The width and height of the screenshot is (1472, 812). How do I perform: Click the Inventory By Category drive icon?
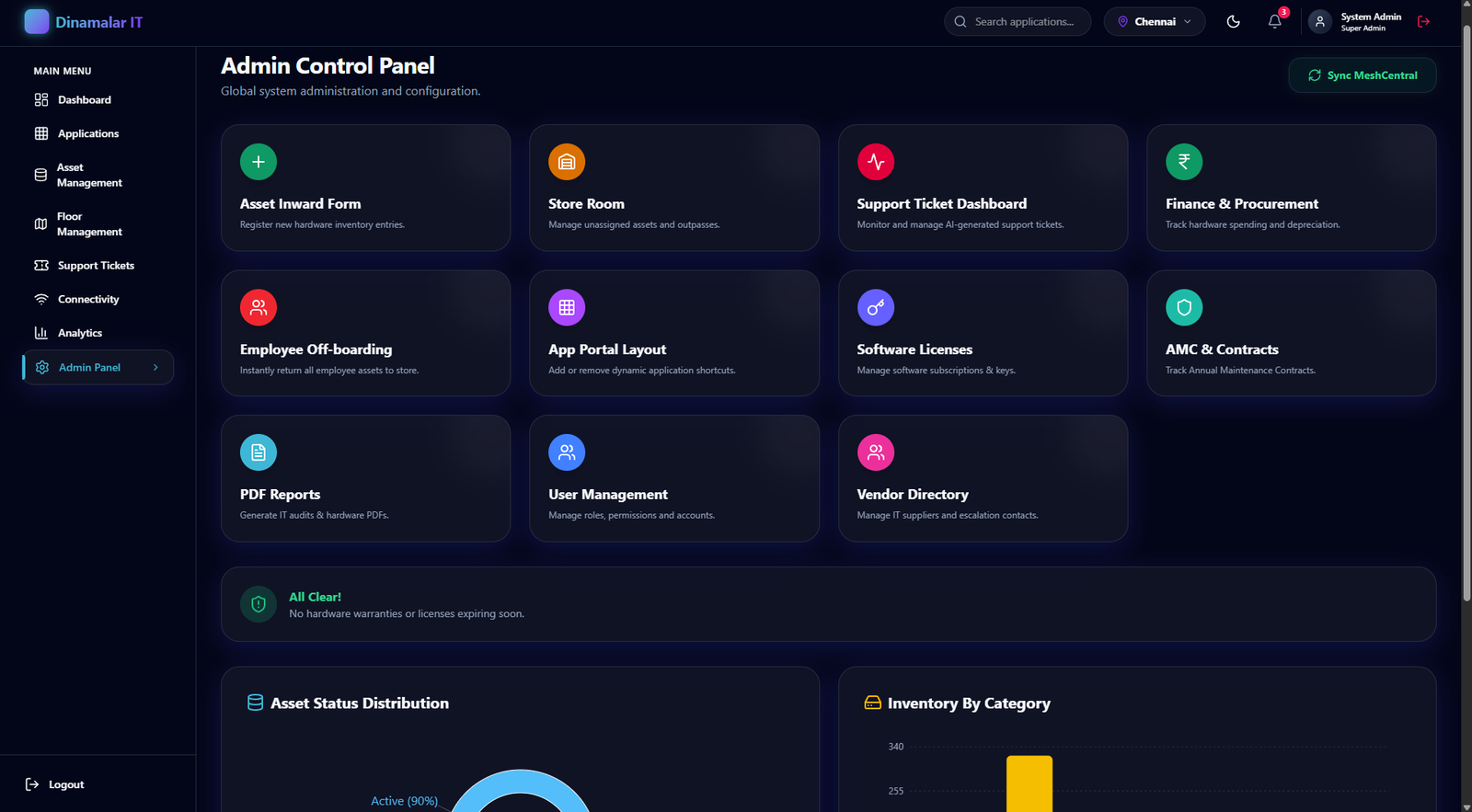(872, 703)
